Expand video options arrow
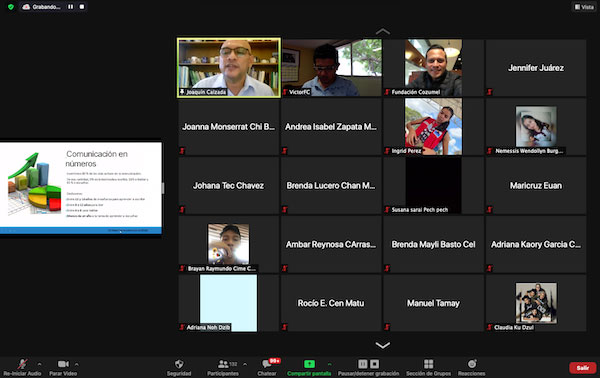 tap(77, 364)
